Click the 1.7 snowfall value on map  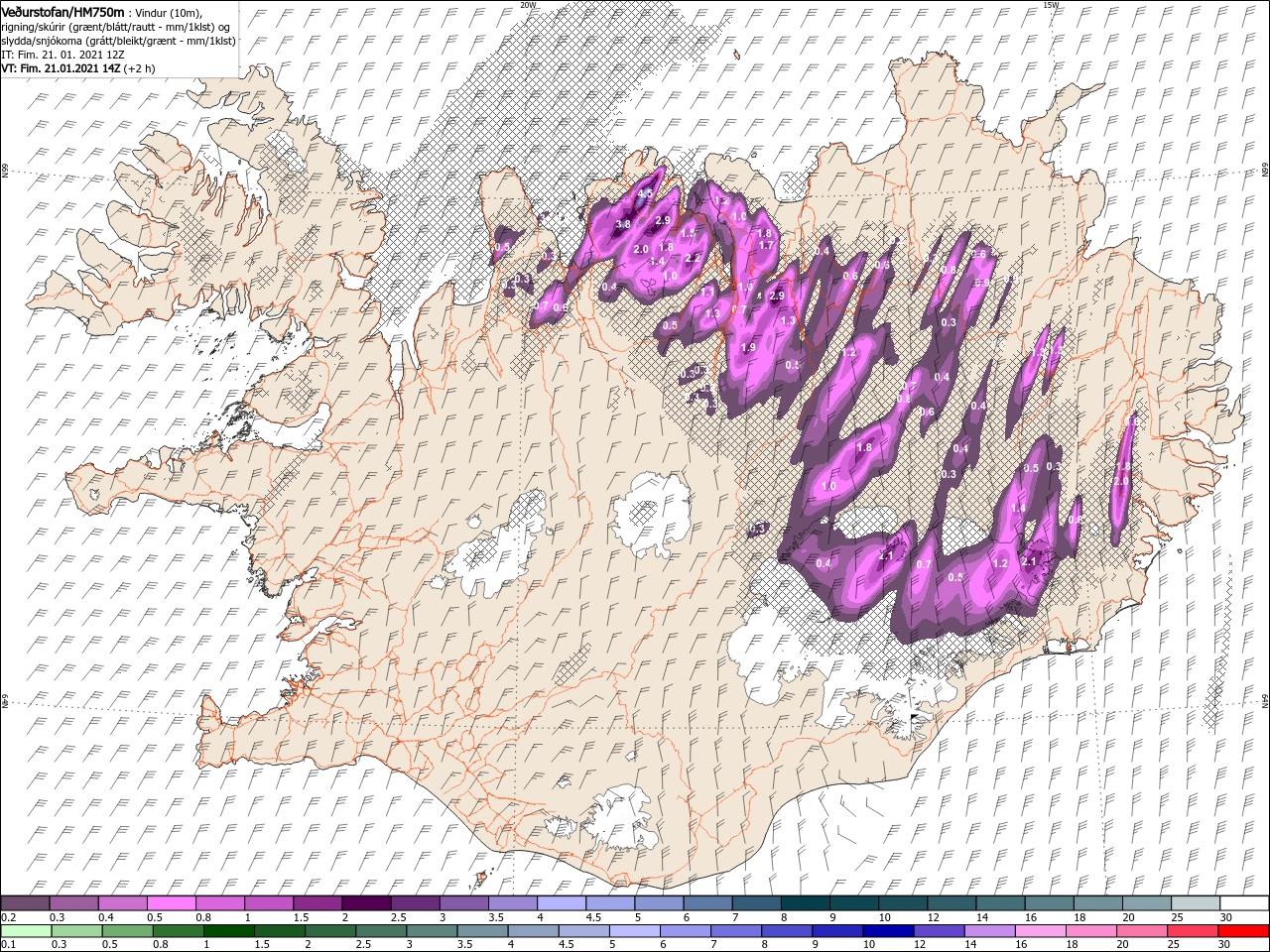765,245
